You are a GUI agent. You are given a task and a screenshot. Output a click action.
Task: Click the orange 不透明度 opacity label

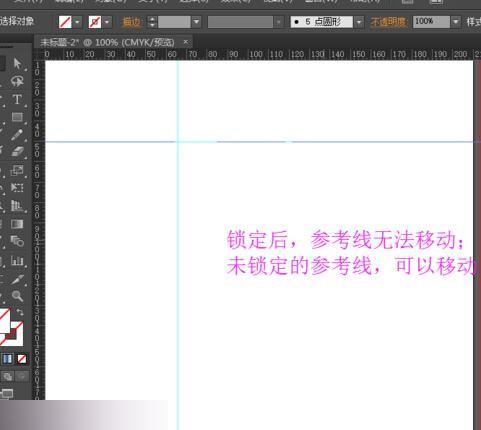(389, 22)
